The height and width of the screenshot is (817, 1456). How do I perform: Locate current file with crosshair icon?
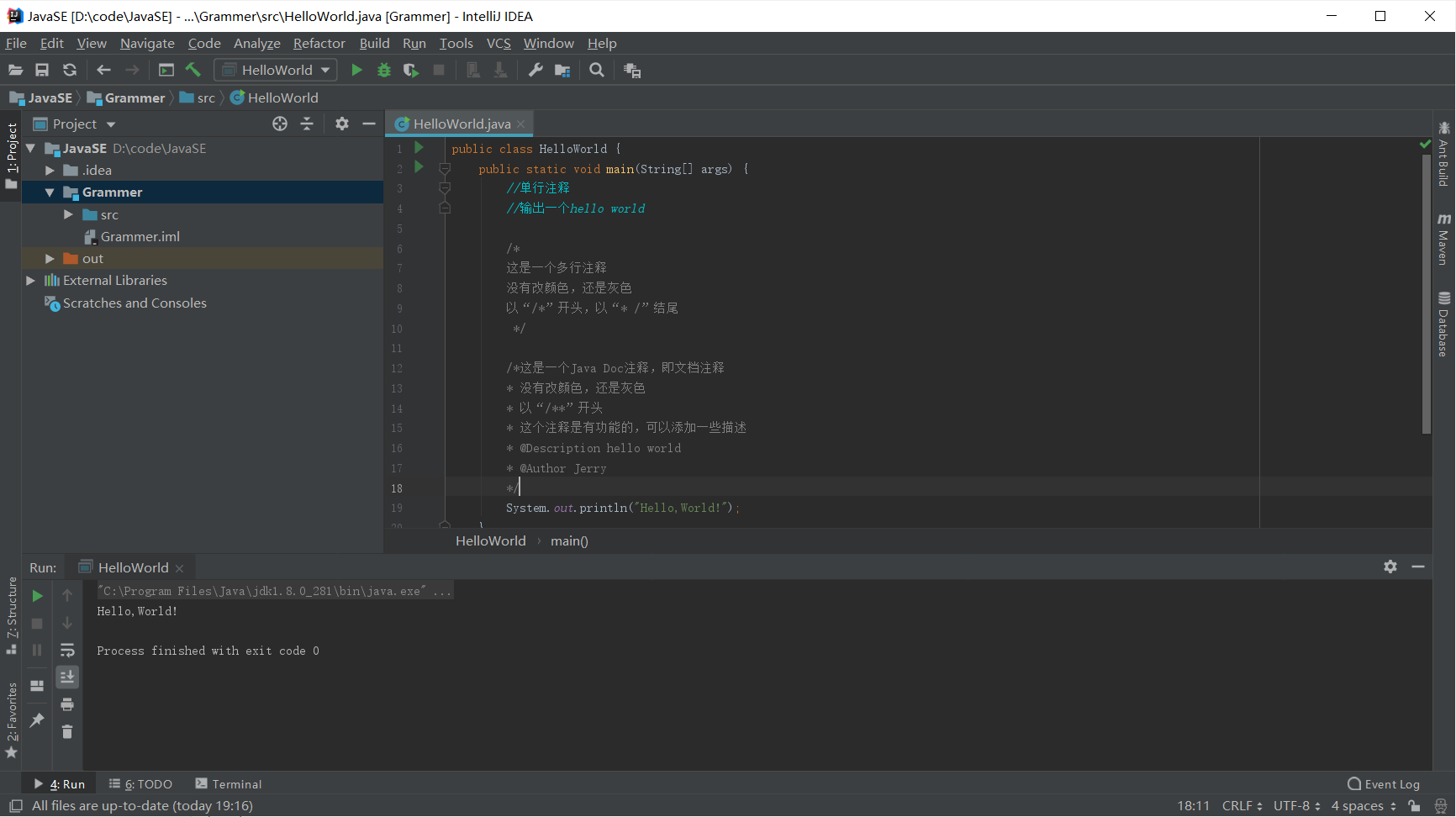[x=280, y=124]
